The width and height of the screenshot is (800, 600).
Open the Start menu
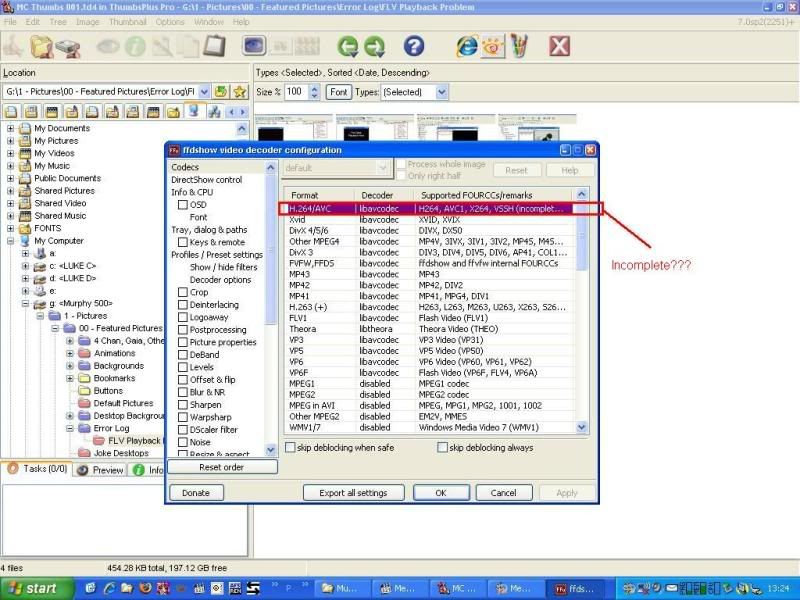point(35,589)
